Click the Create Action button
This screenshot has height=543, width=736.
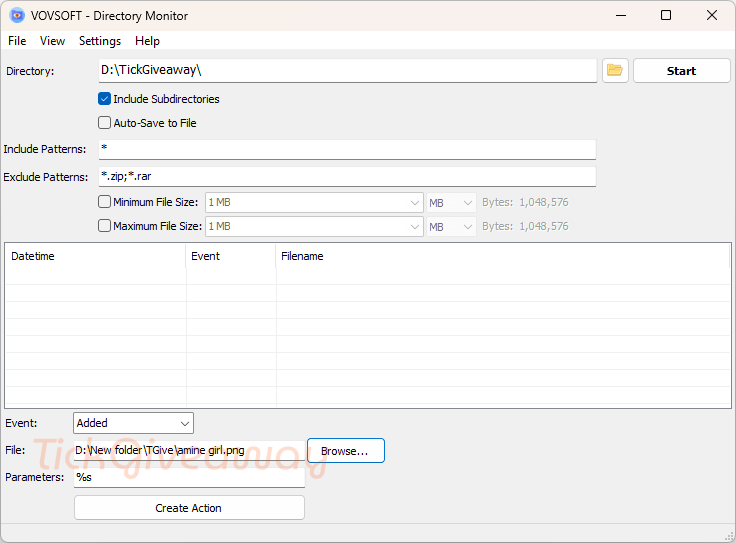[189, 508]
